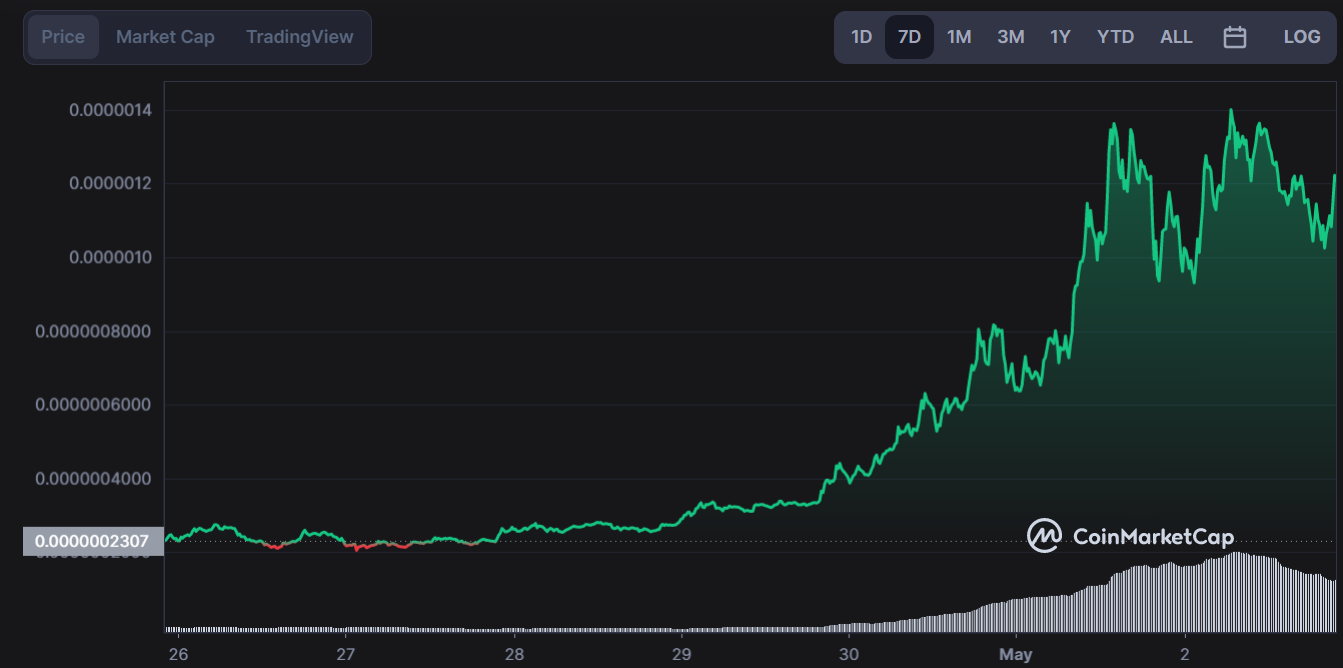This screenshot has height=668, width=1343.
Task: Switch to the 1M timeframe
Action: pyautogui.click(x=958, y=36)
